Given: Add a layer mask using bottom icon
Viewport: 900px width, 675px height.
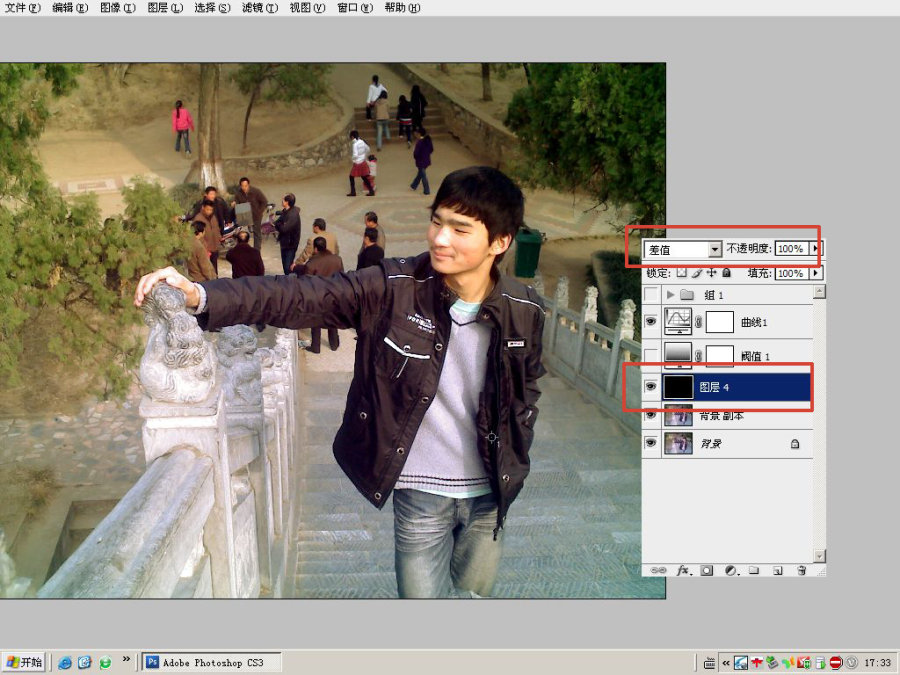Looking at the screenshot, I should (707, 570).
